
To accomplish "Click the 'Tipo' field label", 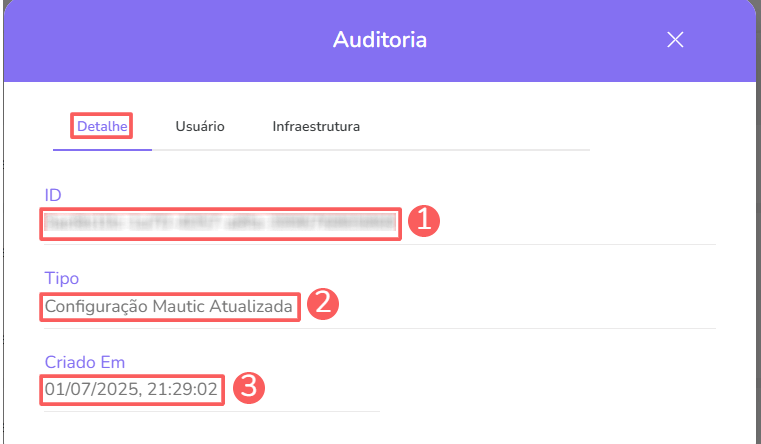I will pyautogui.click(x=61, y=277).
